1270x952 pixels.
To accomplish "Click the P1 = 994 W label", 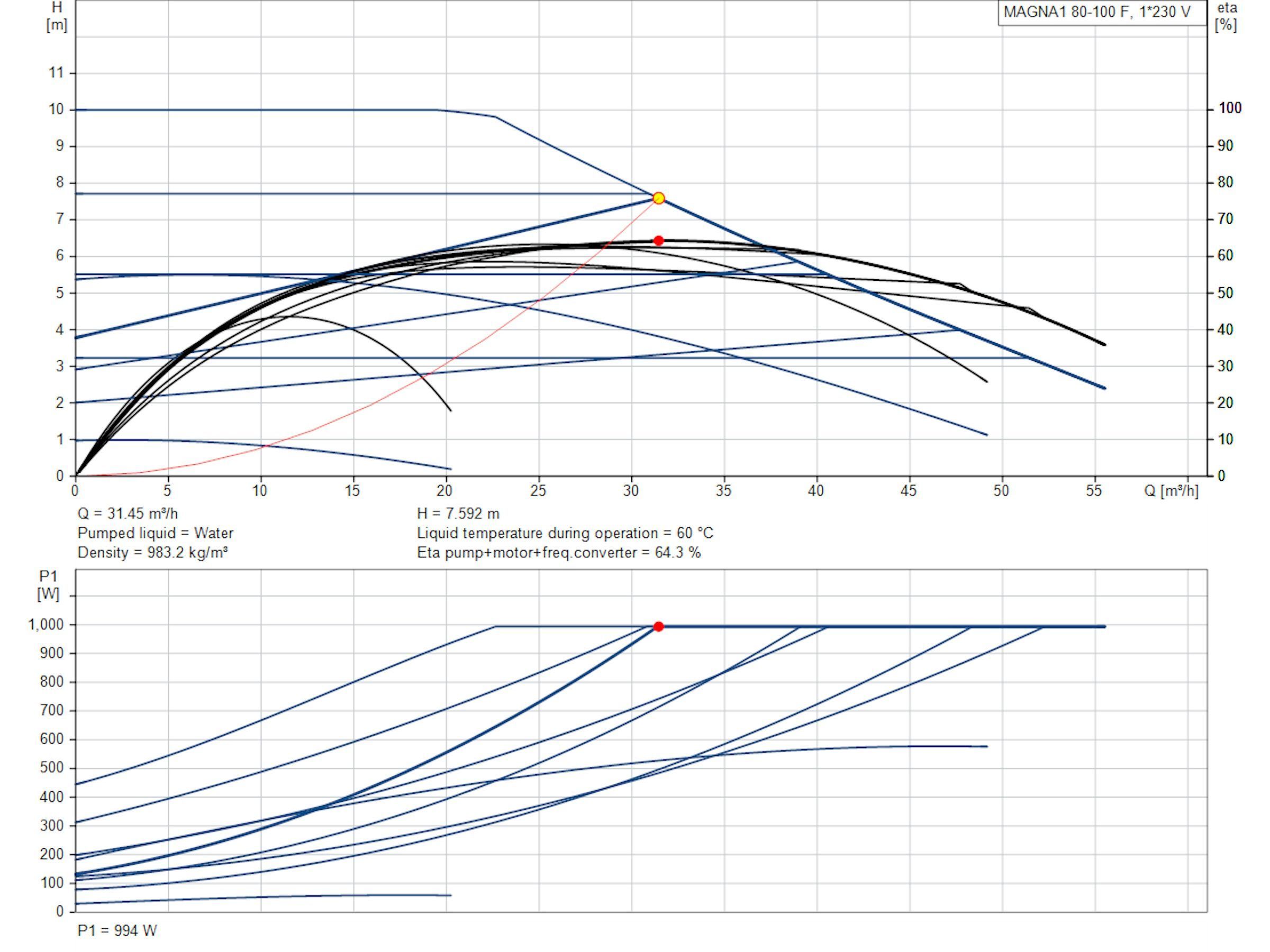I will tap(117, 931).
